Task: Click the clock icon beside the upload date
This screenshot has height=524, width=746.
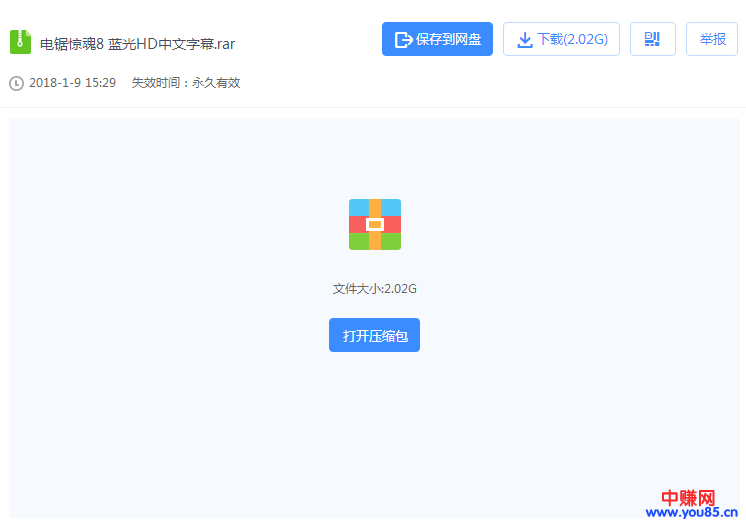Action: [16, 83]
